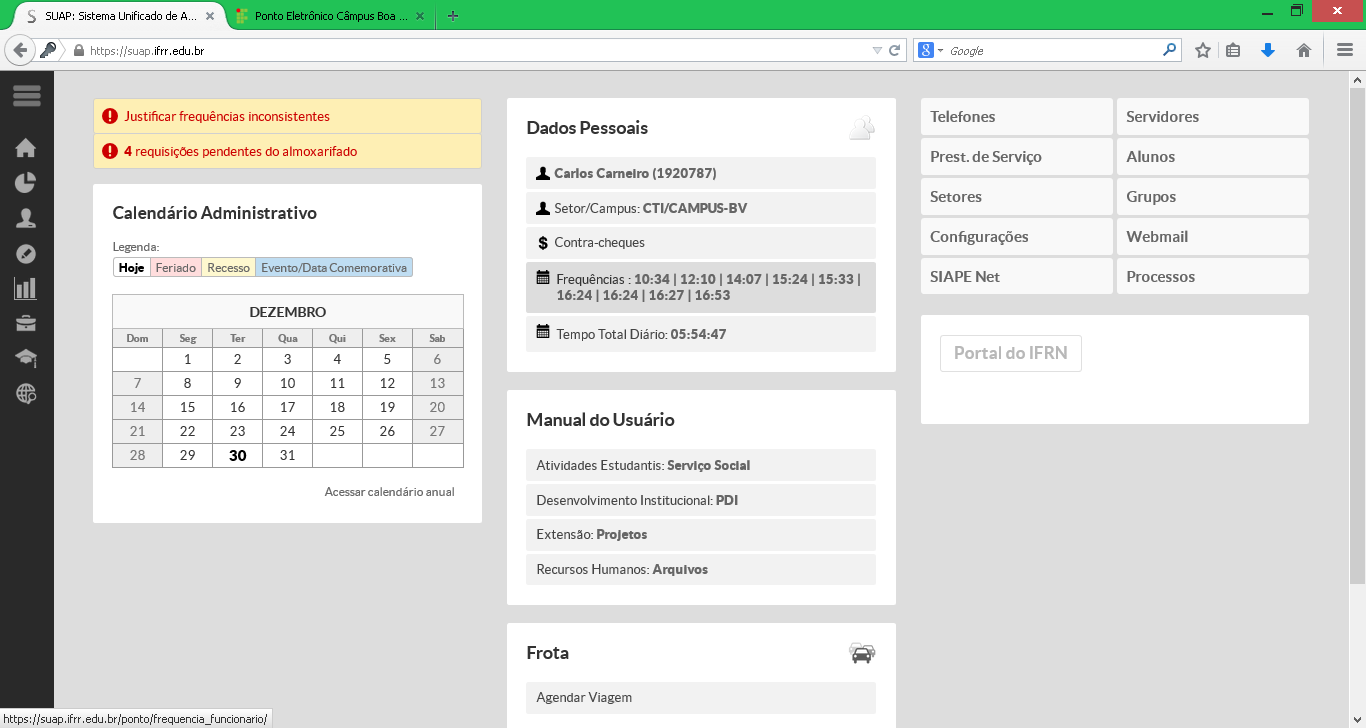Viewport: 1368px width, 728px height.
Task: Open Justificar frequências inconsistentes alert
Action: pos(227,117)
